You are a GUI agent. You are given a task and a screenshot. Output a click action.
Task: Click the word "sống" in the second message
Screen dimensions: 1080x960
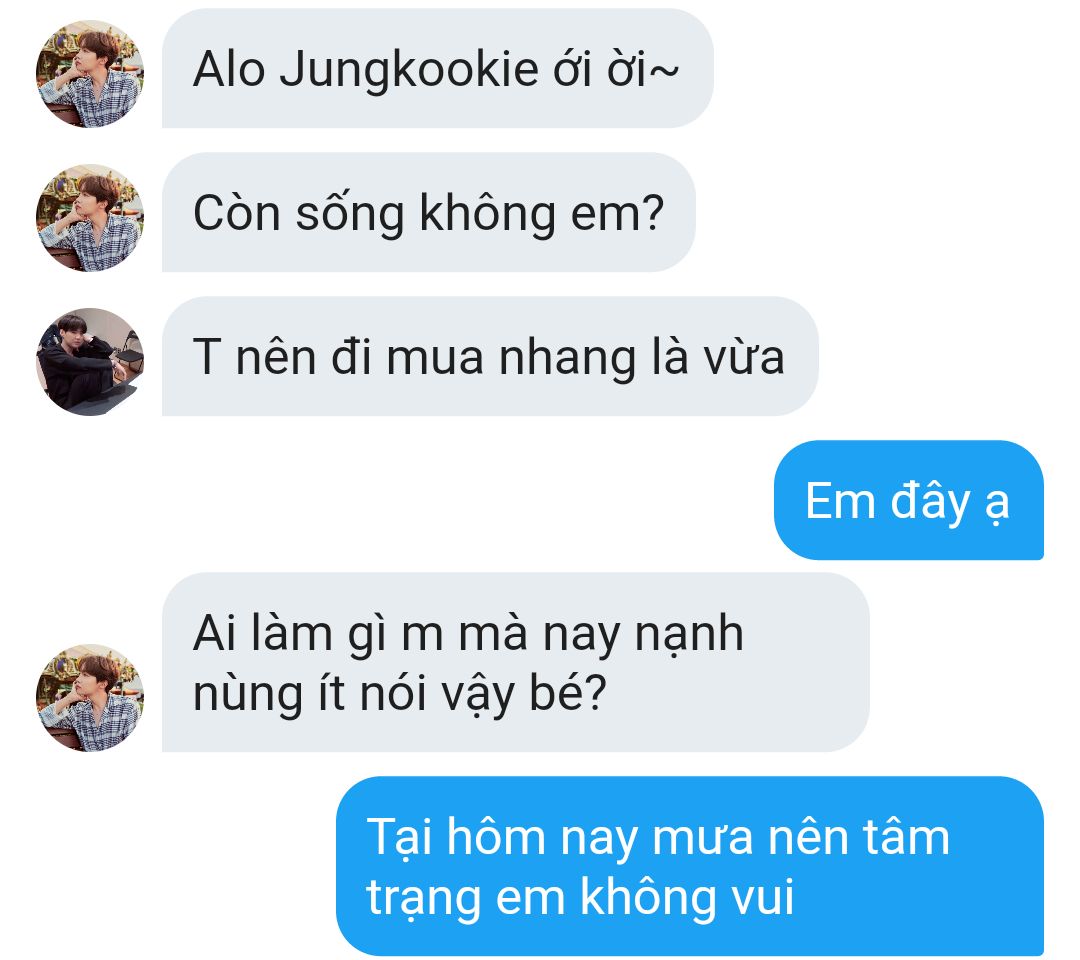350,214
